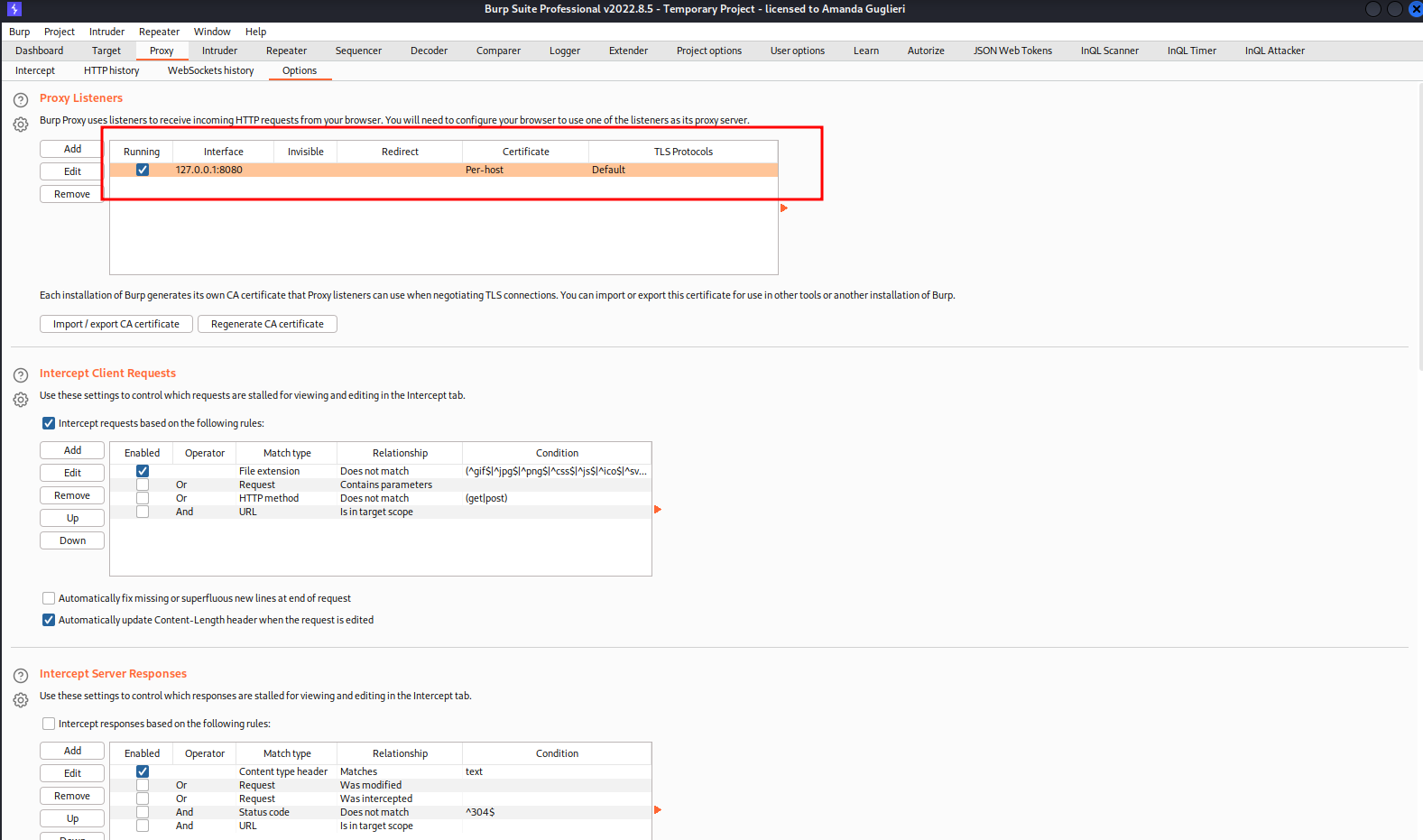Open the Help menu
Image resolution: width=1423 pixels, height=840 pixels.
[x=256, y=32]
